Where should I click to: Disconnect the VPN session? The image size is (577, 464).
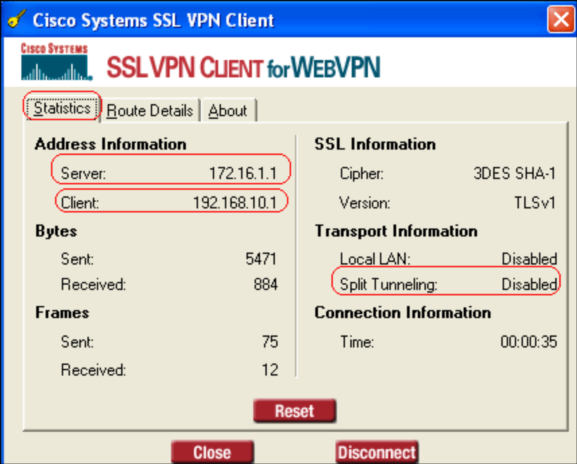point(377,452)
